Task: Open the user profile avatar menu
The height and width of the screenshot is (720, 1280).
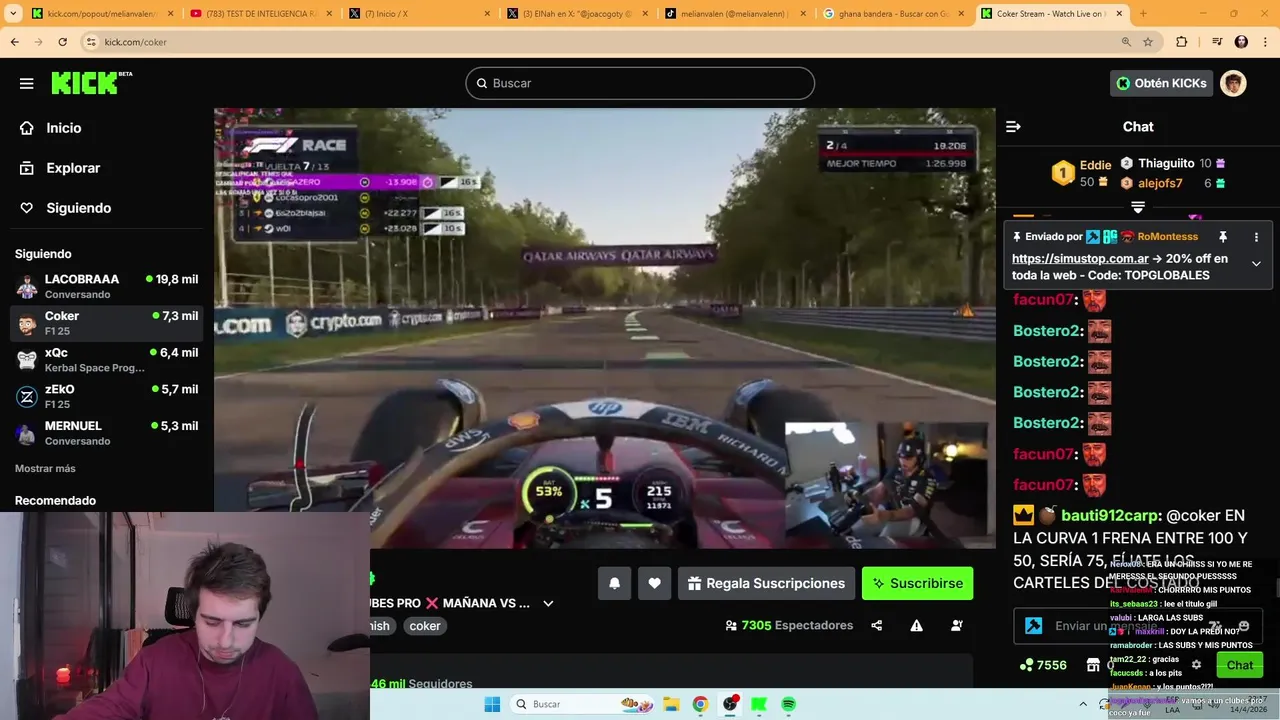Action: (x=1233, y=83)
